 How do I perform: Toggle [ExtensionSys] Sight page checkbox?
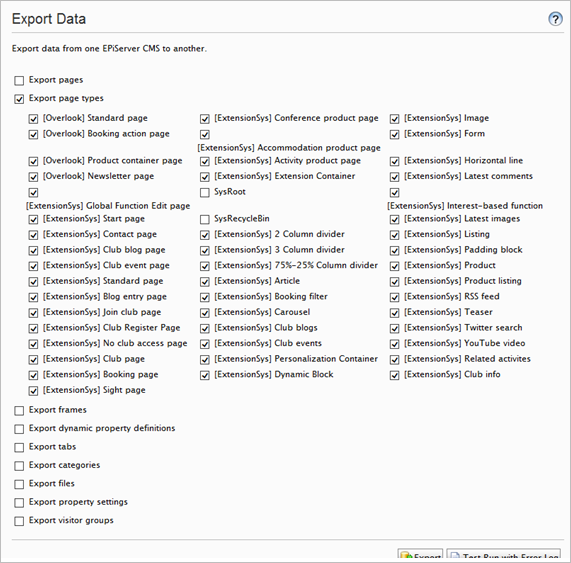[x=33, y=391]
